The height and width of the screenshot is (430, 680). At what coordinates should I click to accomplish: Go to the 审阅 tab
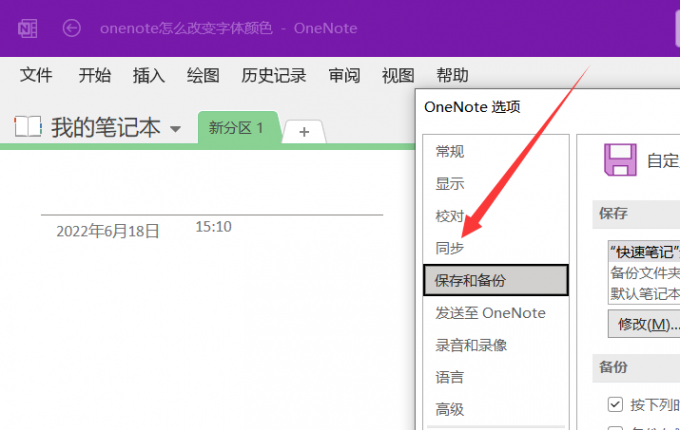pos(344,75)
